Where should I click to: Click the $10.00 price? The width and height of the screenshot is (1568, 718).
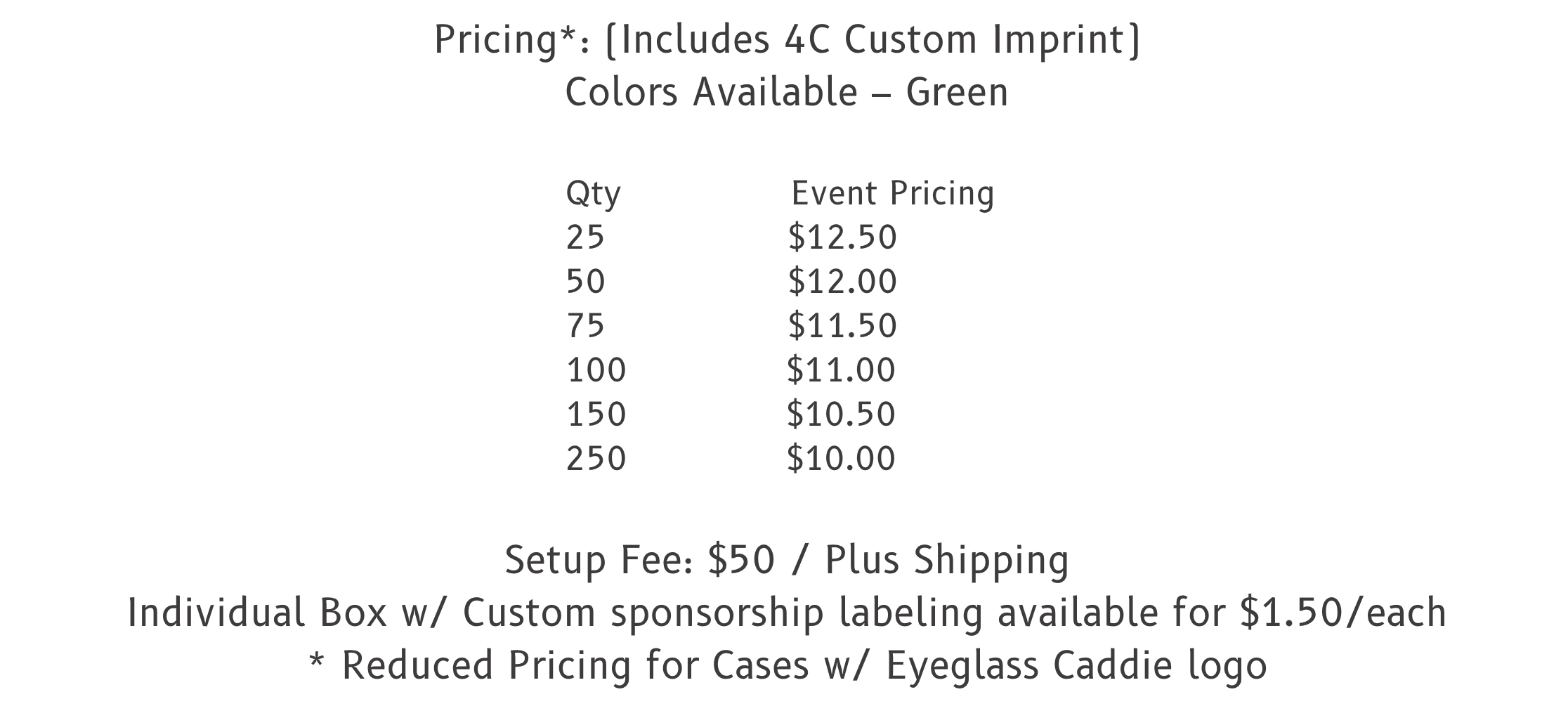pyautogui.click(x=842, y=459)
